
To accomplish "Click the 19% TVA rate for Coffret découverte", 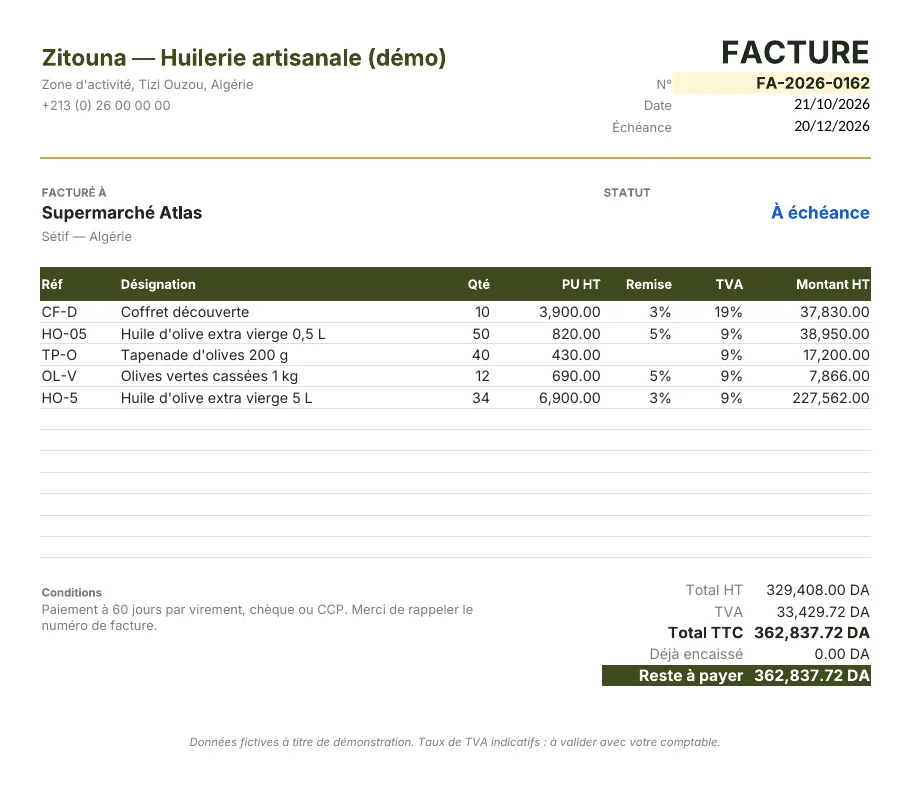I will pyautogui.click(x=729, y=312).
